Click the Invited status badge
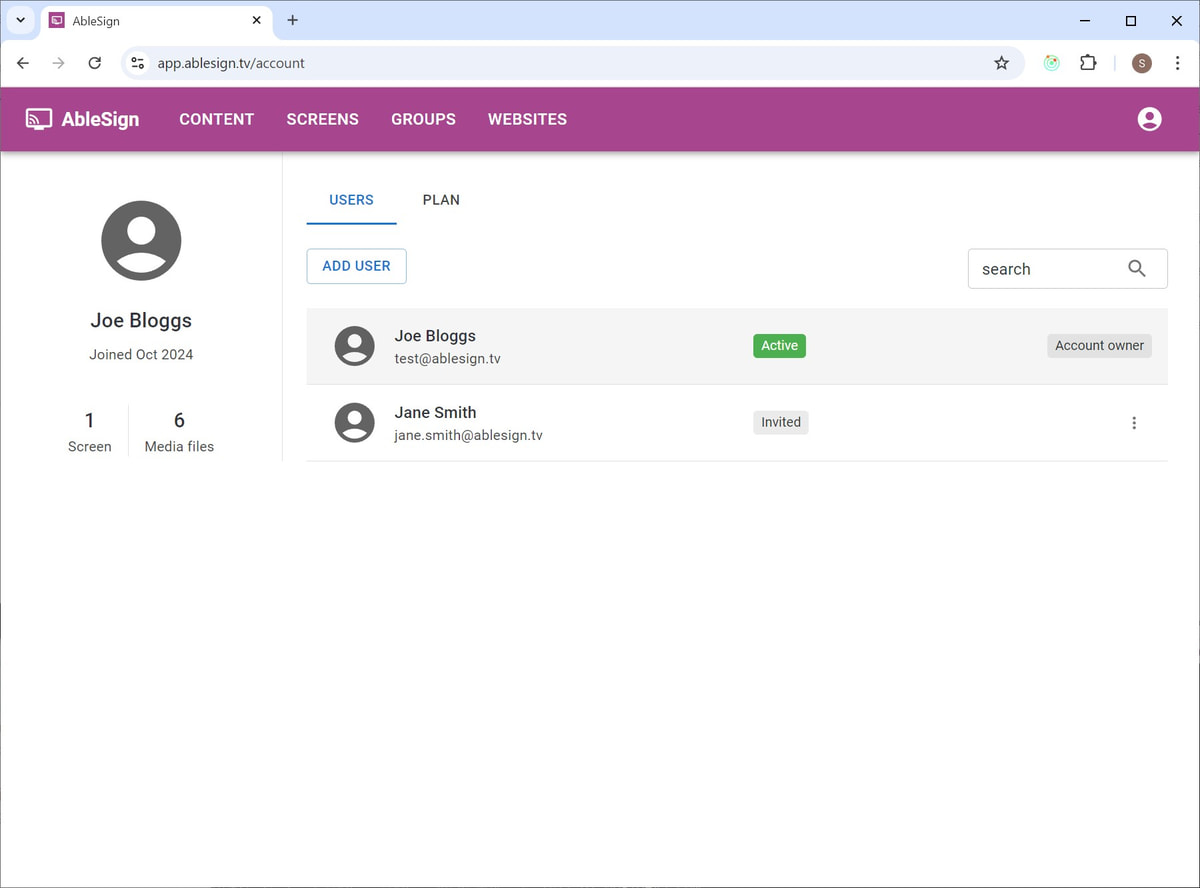 click(780, 422)
